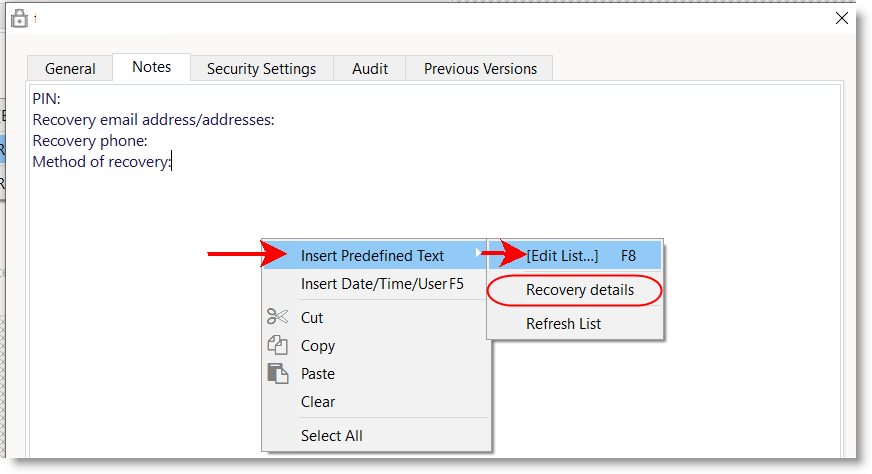The width and height of the screenshot is (872, 474).
Task: Click the Recovery email address line
Action: 153,120
